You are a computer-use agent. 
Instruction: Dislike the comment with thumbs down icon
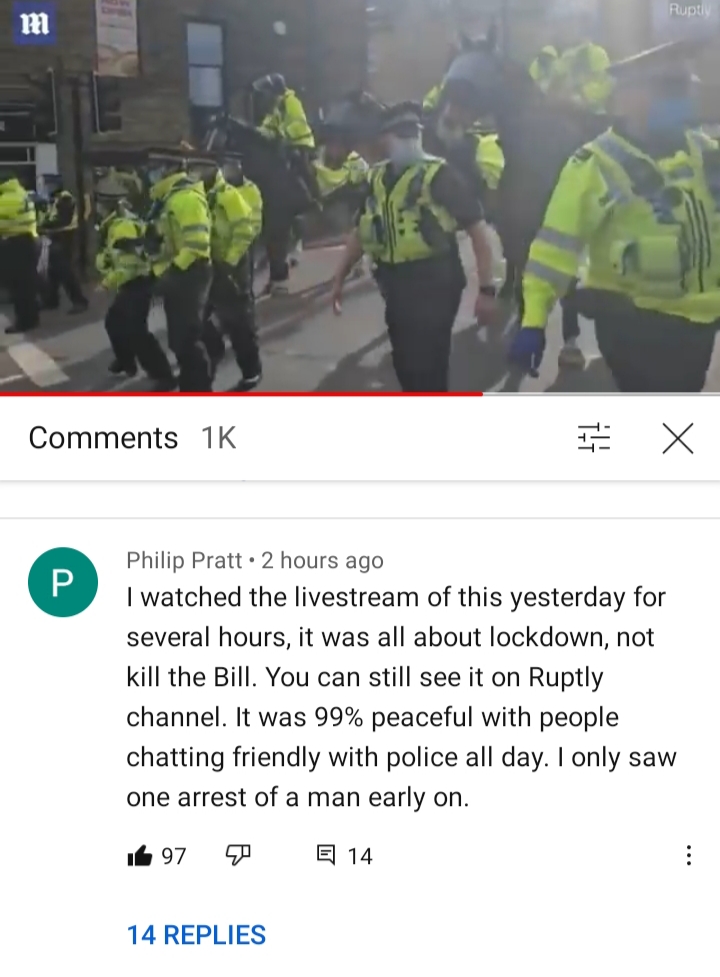[238, 855]
